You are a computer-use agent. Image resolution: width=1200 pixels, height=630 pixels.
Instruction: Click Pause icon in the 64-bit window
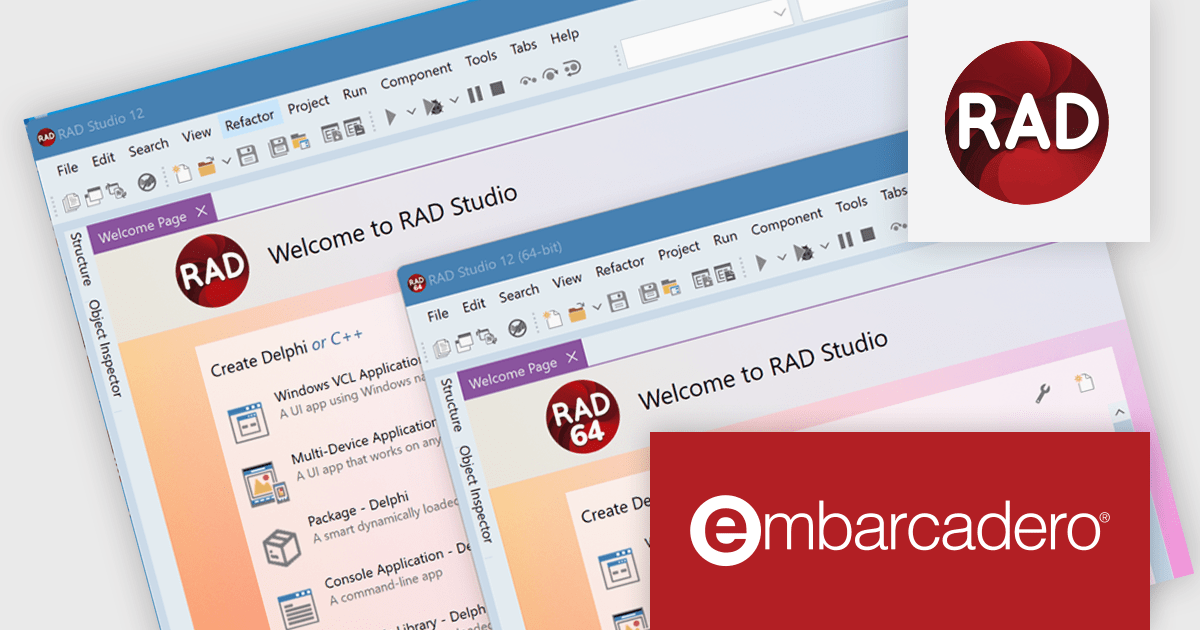pyautogui.click(x=845, y=240)
